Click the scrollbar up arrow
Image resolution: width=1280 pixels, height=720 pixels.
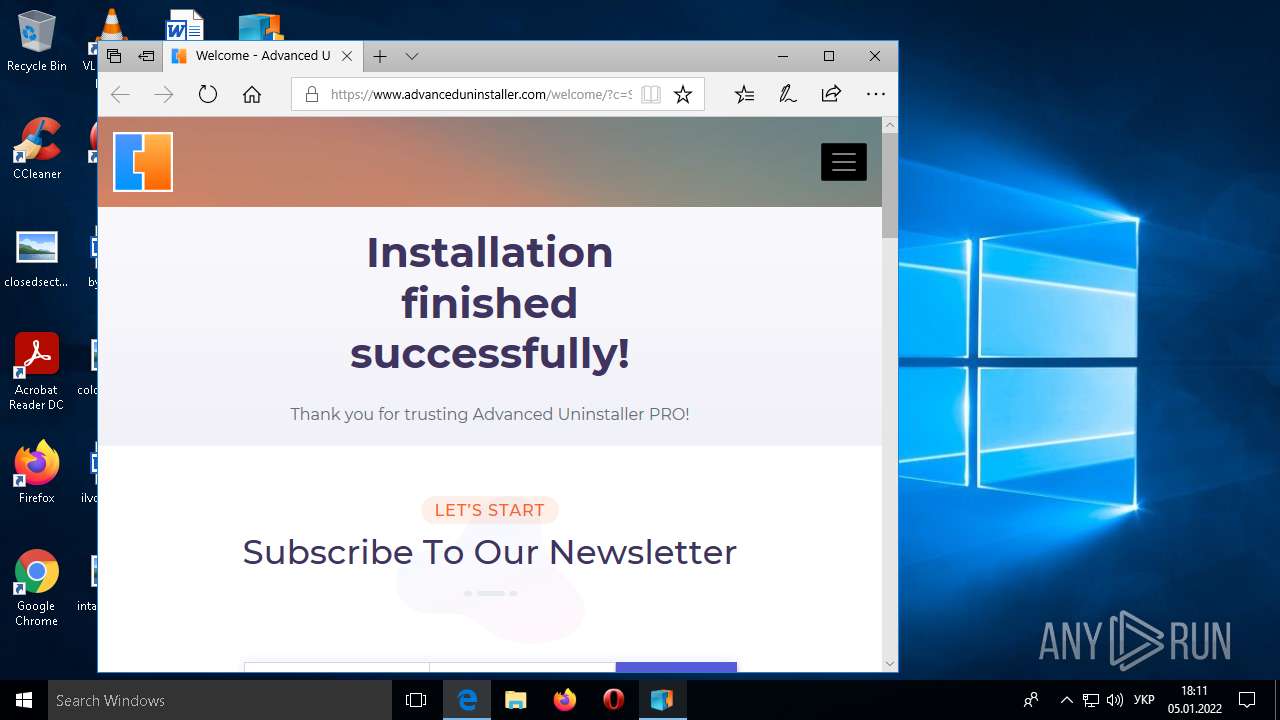tap(890, 125)
